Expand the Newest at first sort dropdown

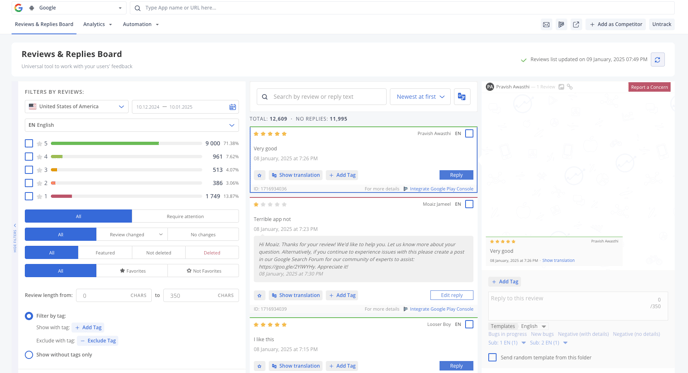[x=420, y=97]
